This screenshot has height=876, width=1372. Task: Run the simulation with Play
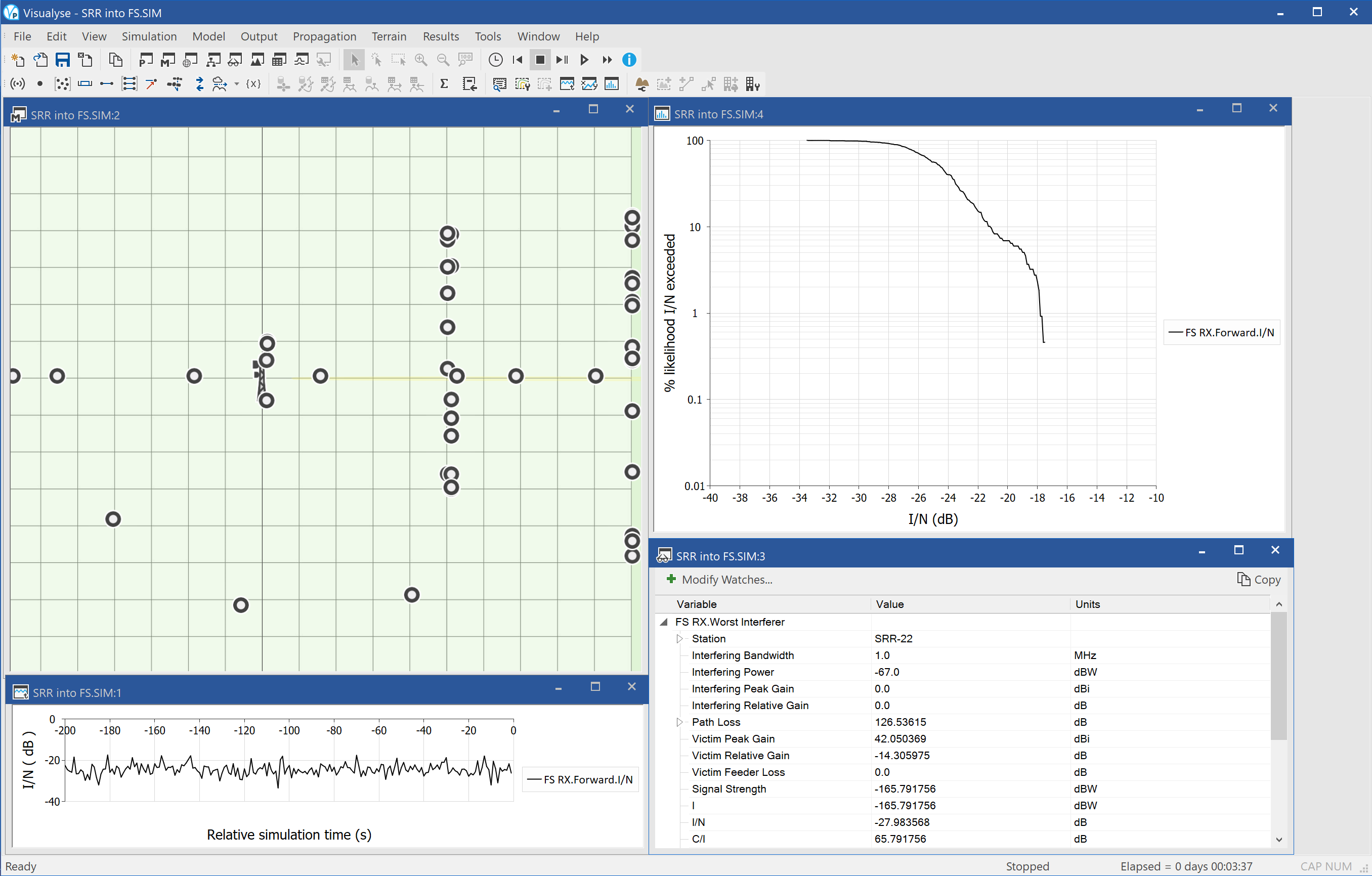[584, 60]
